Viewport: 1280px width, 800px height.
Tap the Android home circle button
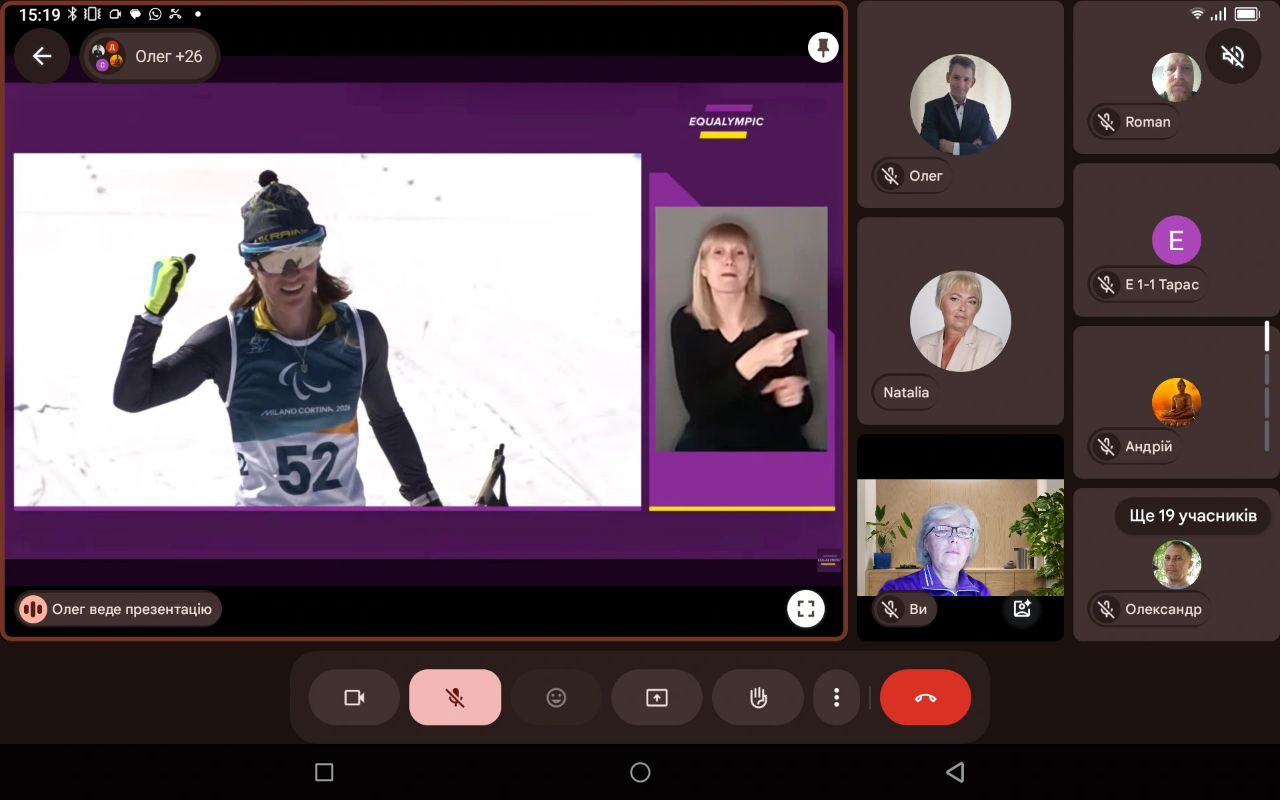tap(640, 772)
